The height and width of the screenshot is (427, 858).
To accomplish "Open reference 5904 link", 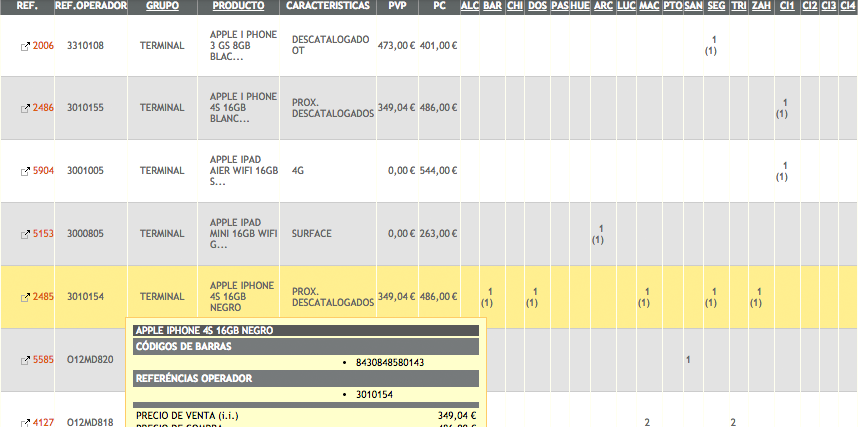I will coord(43,171).
